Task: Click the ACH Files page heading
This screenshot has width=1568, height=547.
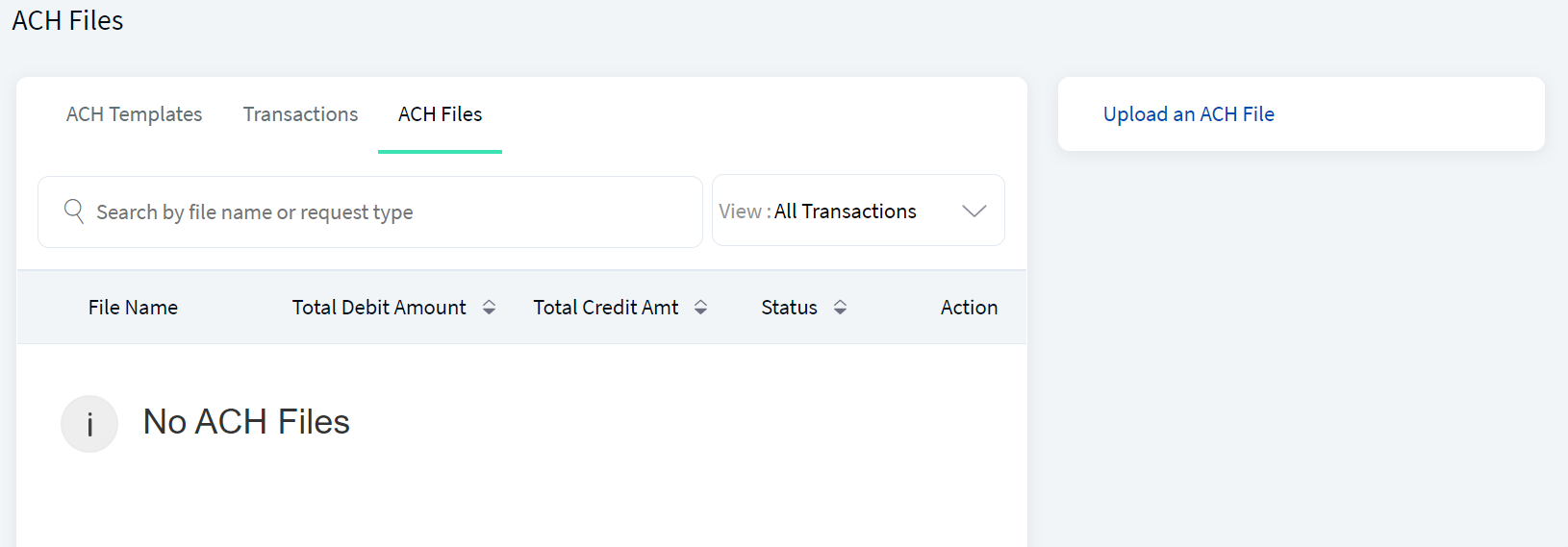Action: [x=67, y=20]
